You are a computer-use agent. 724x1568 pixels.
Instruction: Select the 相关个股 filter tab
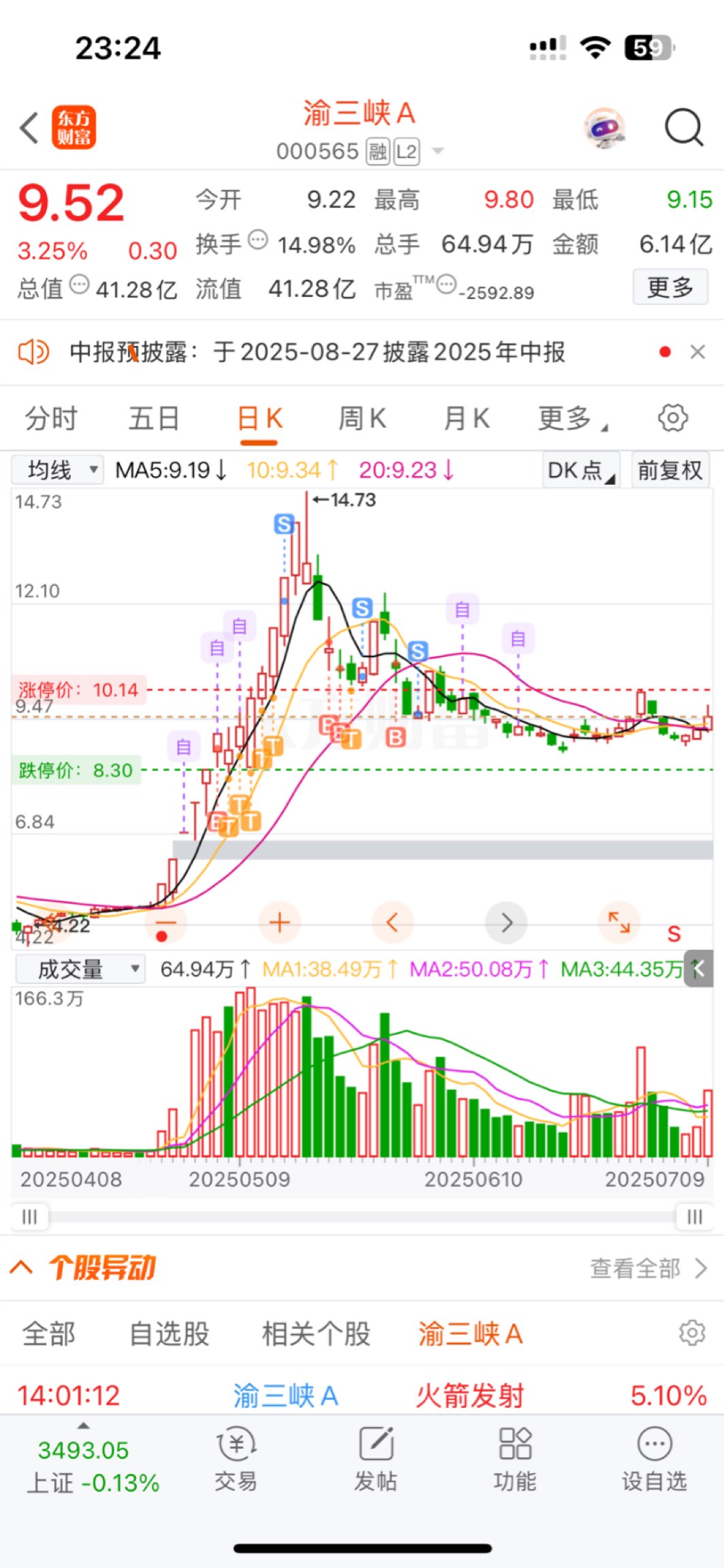click(316, 1334)
